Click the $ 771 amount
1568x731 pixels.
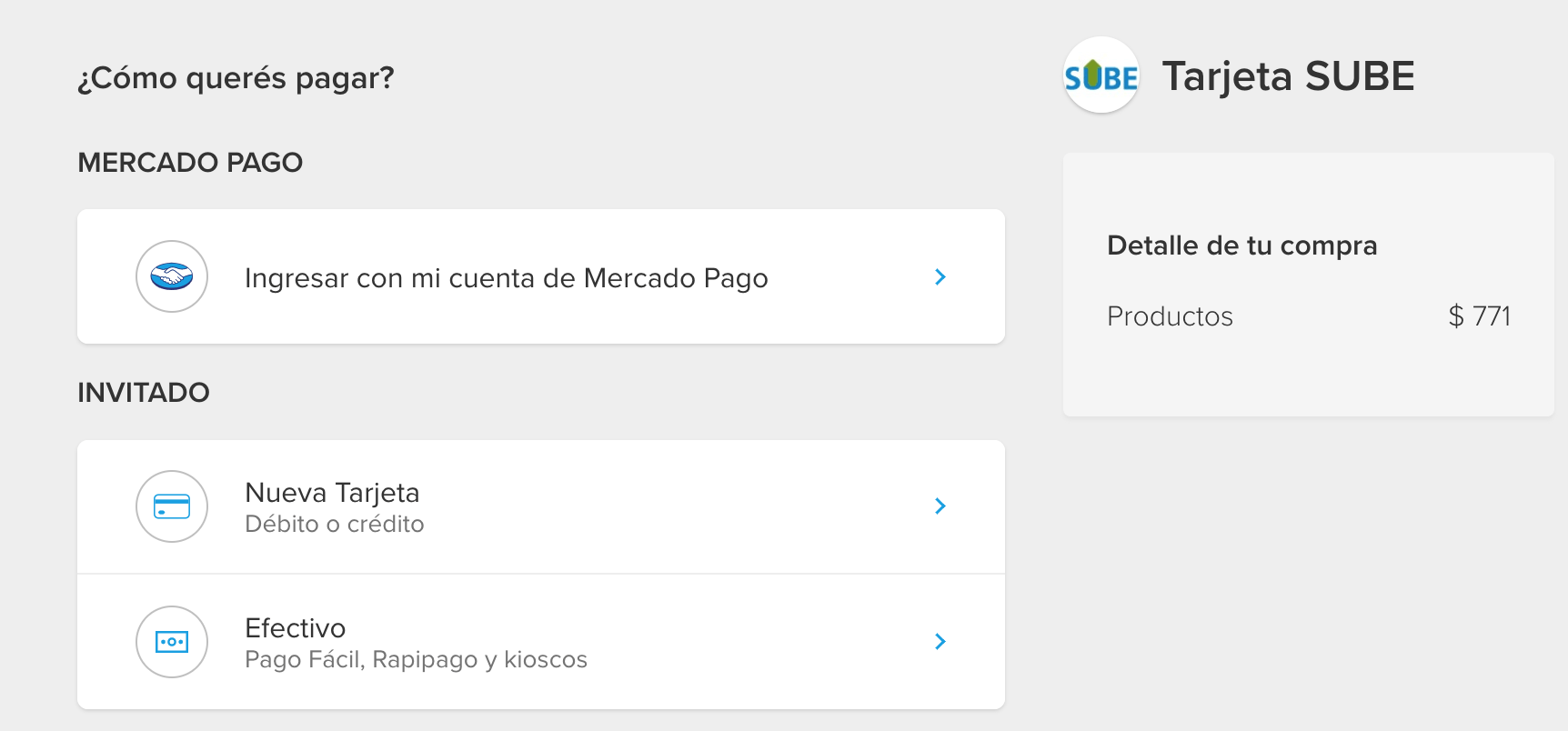click(1480, 316)
